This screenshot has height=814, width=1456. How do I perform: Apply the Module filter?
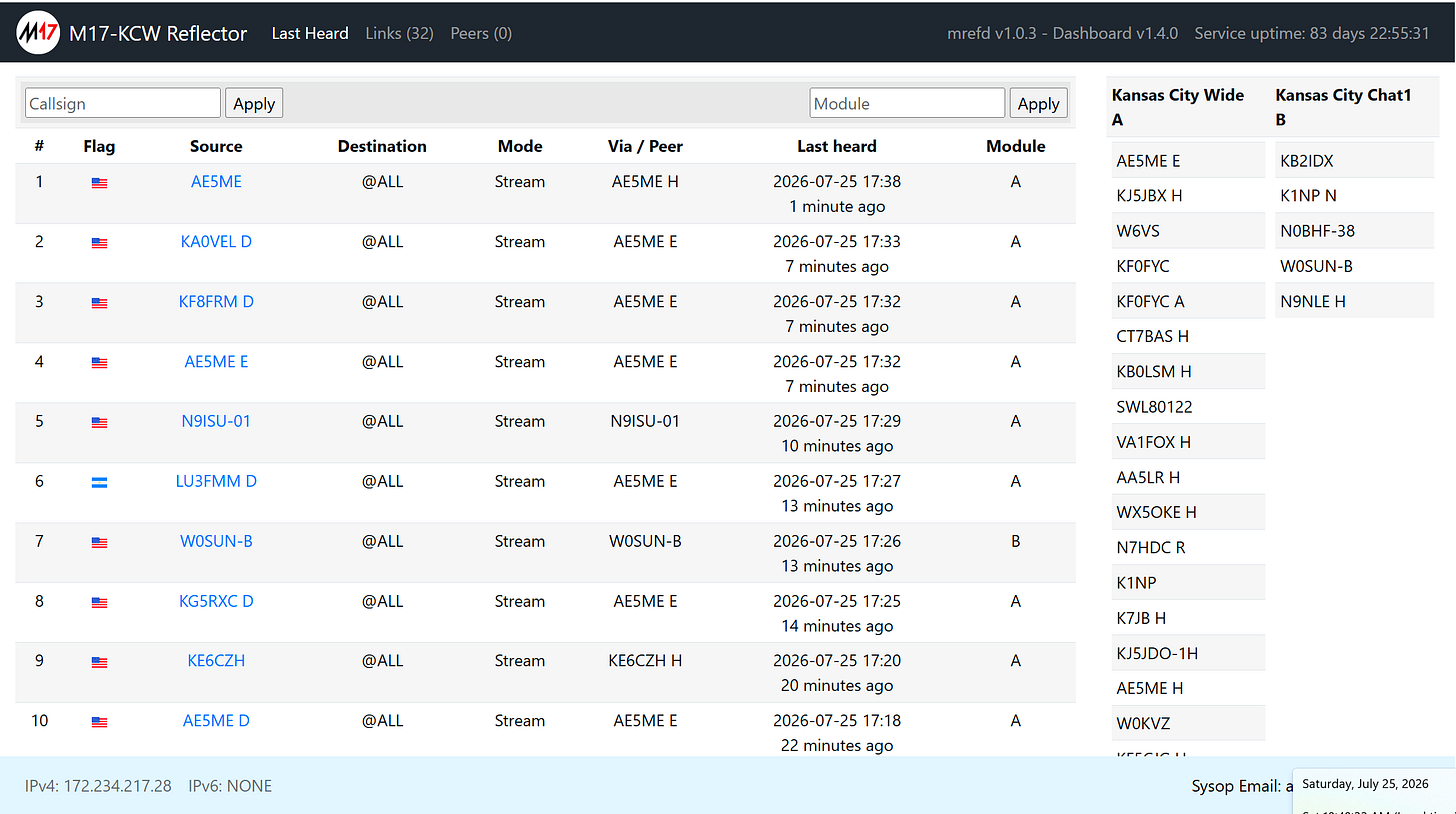click(x=1038, y=103)
